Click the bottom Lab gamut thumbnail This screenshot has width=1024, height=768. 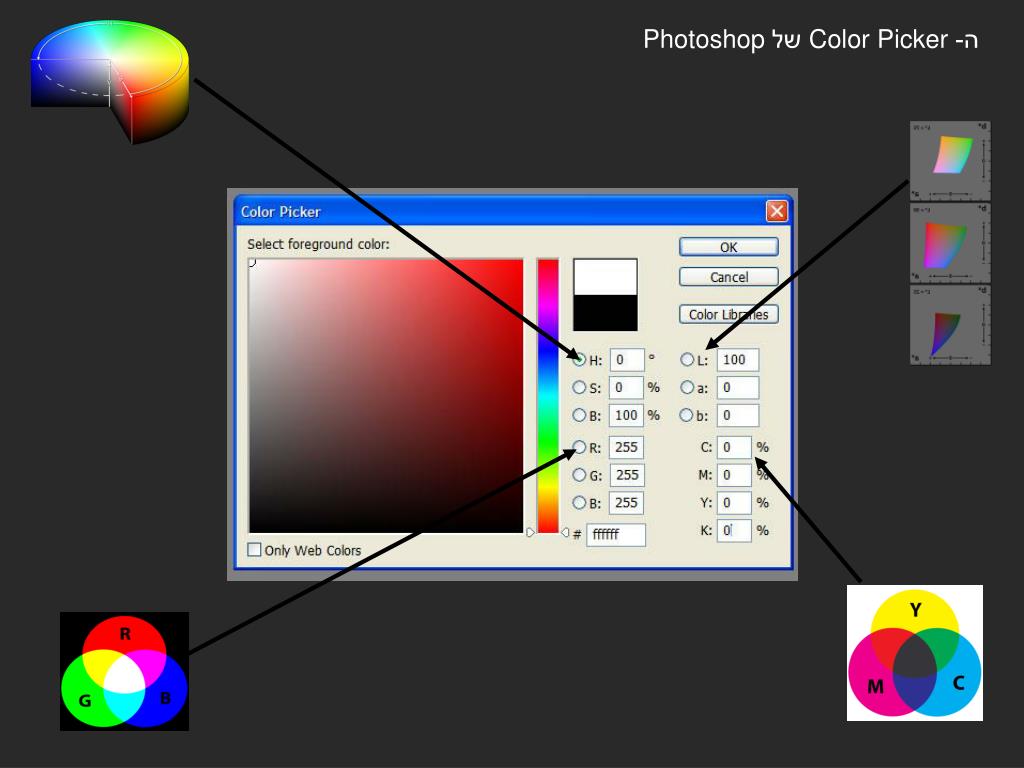coord(950,325)
